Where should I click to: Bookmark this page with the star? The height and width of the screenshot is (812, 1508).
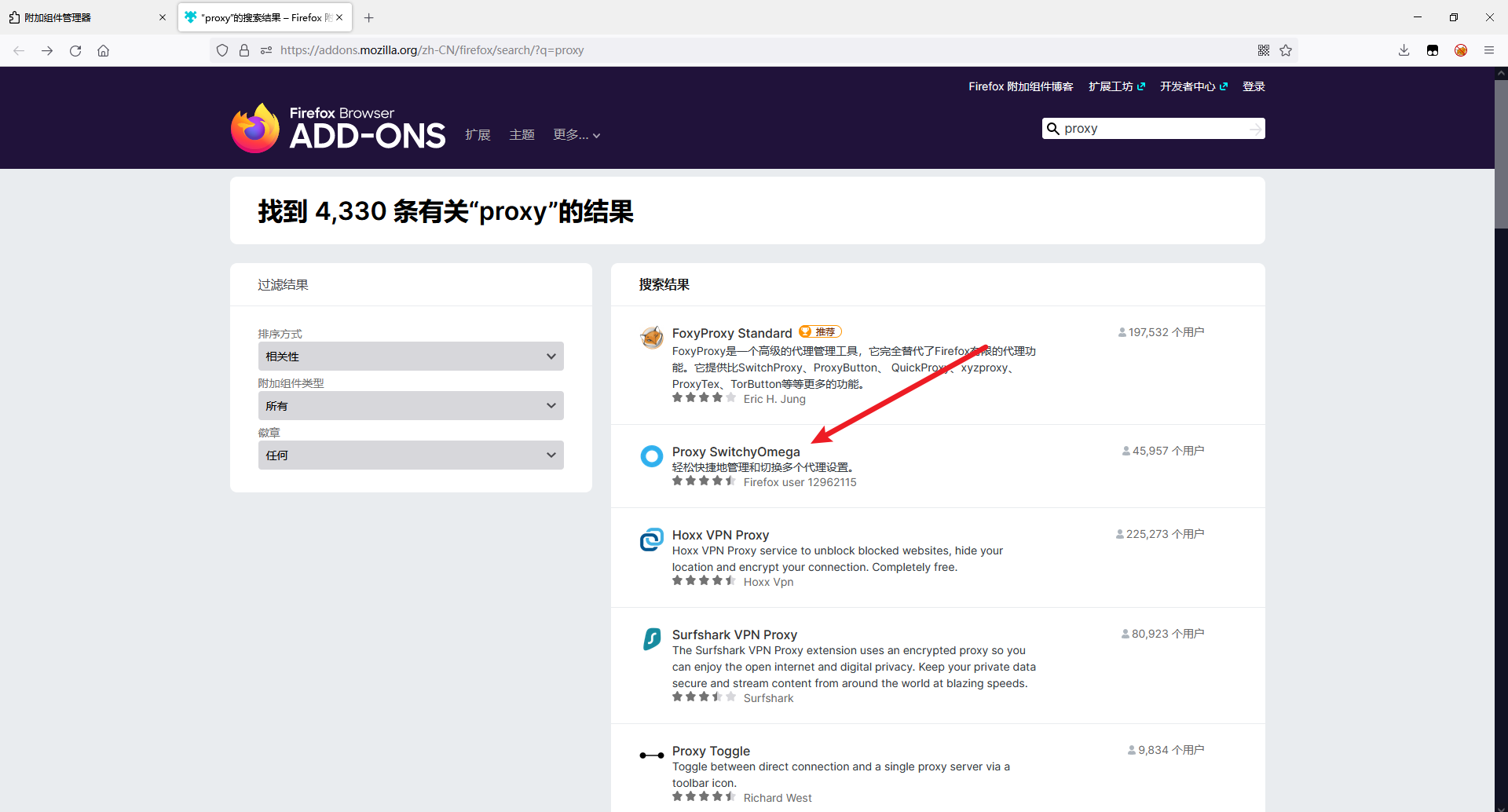pyautogui.click(x=1286, y=50)
